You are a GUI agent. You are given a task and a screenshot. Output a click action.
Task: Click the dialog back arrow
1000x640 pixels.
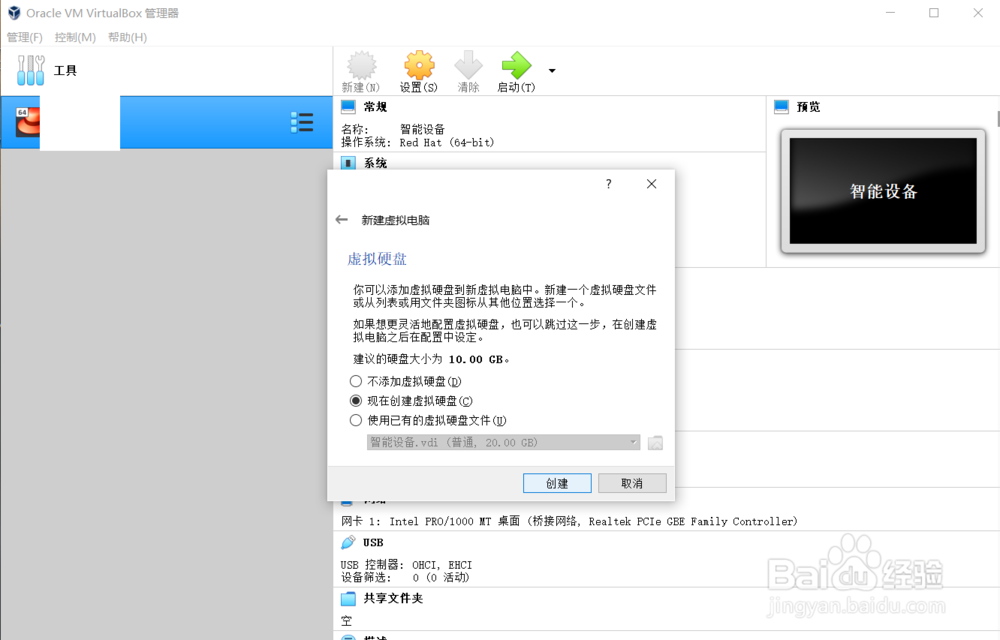(342, 220)
